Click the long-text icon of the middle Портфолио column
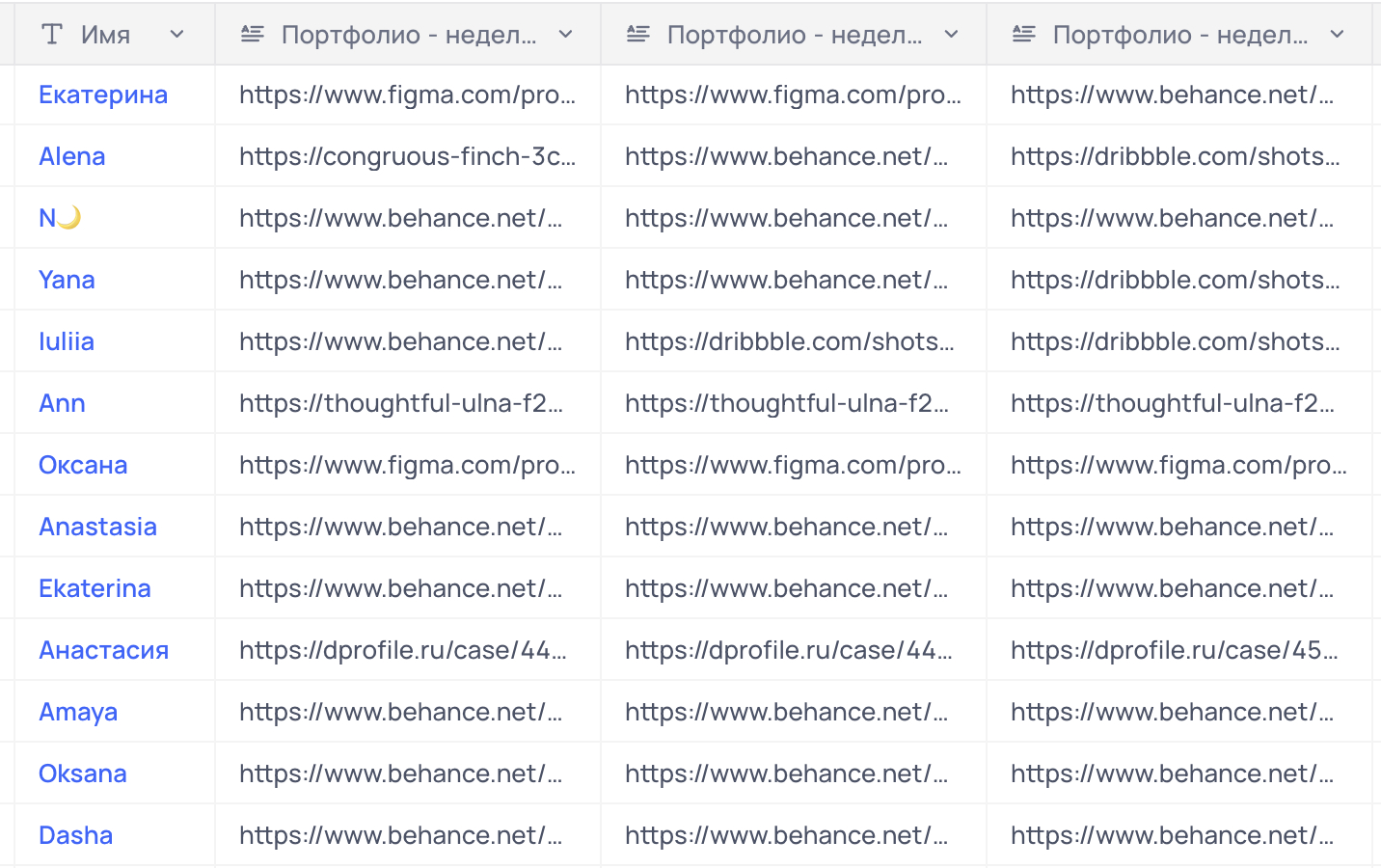The height and width of the screenshot is (868, 1381). 638,35
